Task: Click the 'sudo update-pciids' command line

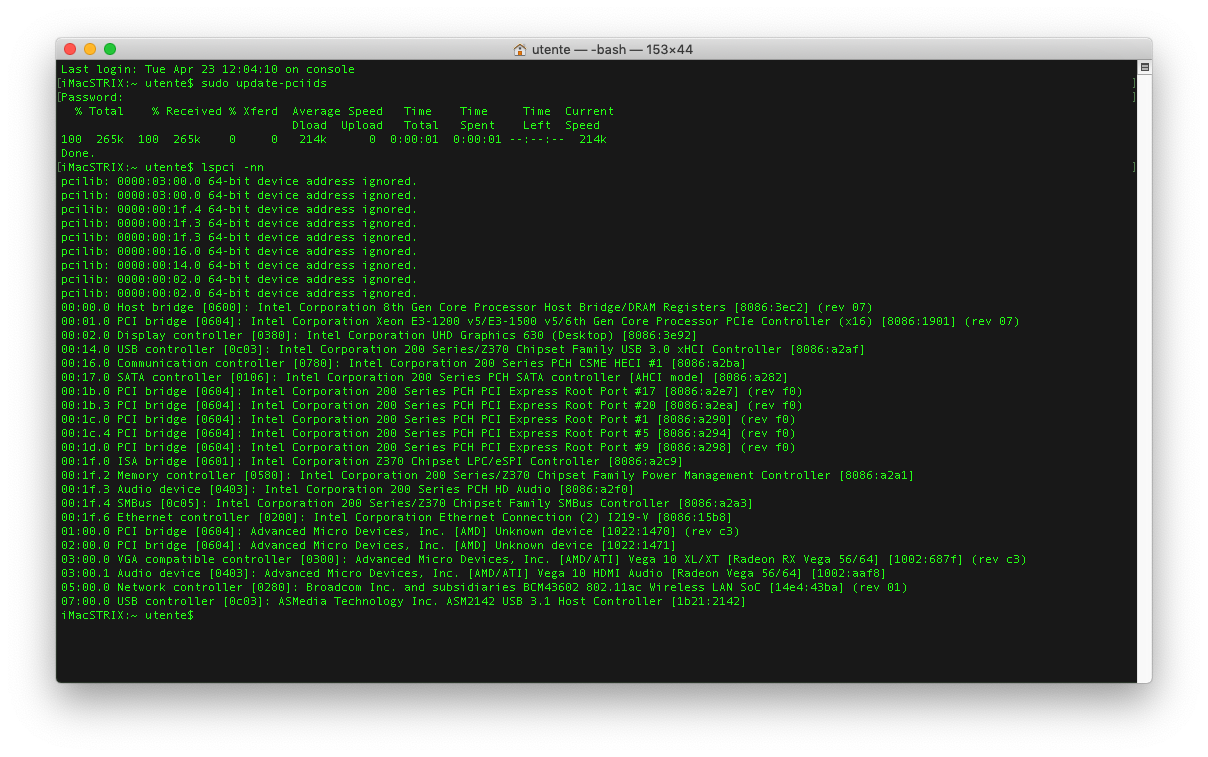Action: point(194,83)
